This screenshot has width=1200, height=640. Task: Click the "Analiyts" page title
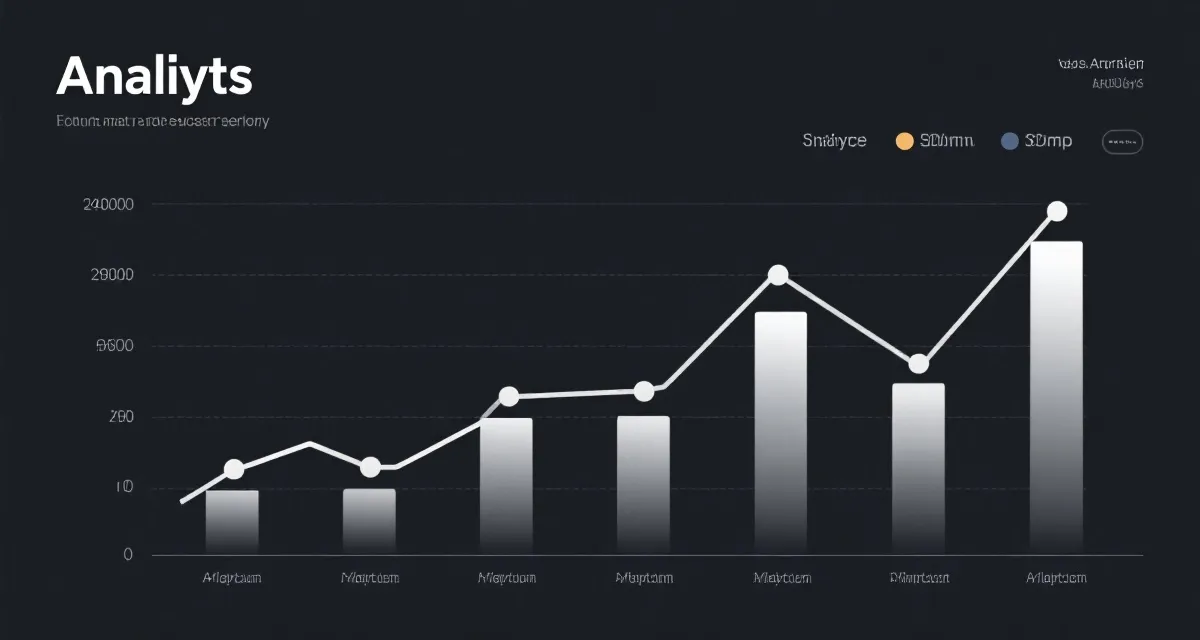154,76
